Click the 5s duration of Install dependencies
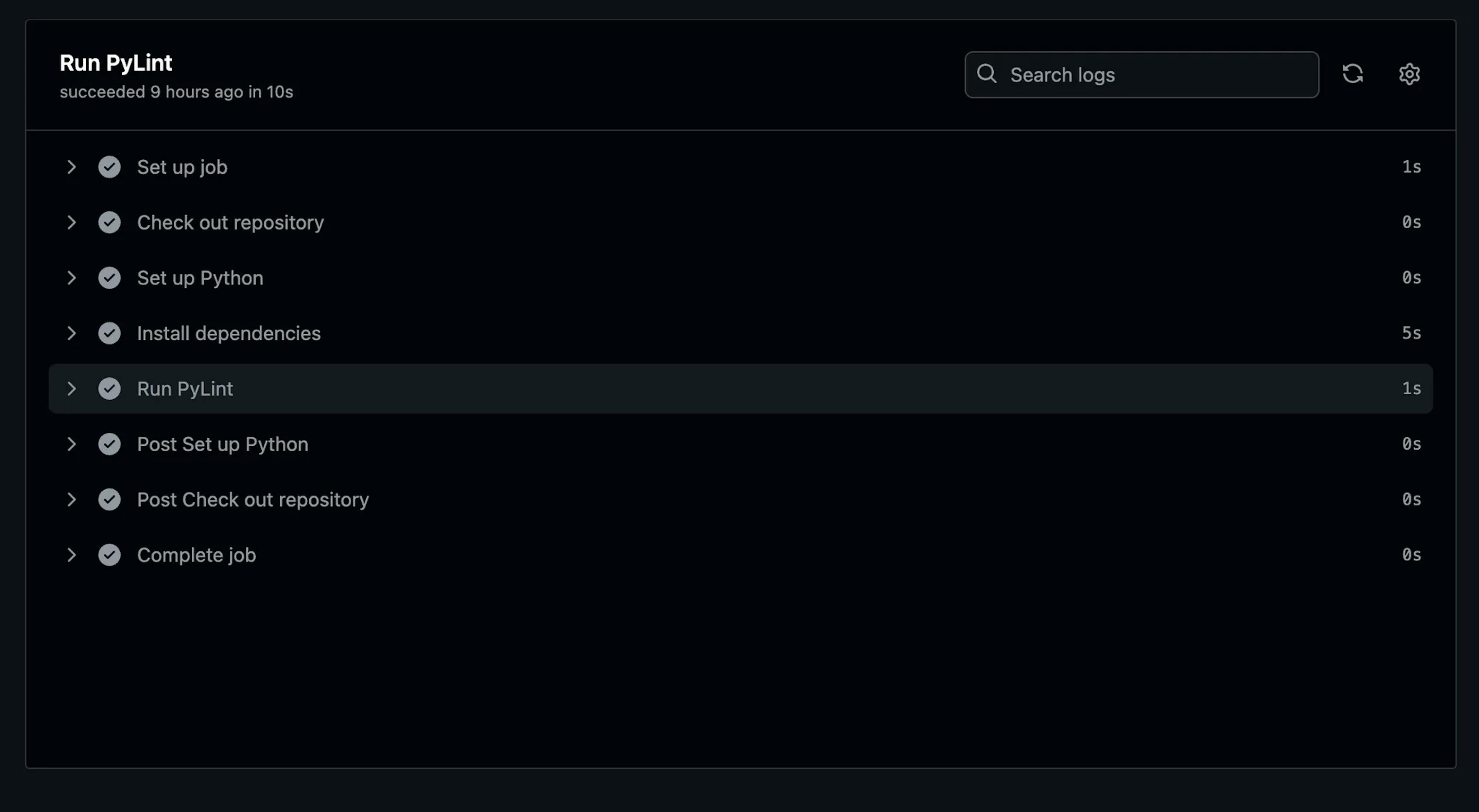 (x=1411, y=333)
